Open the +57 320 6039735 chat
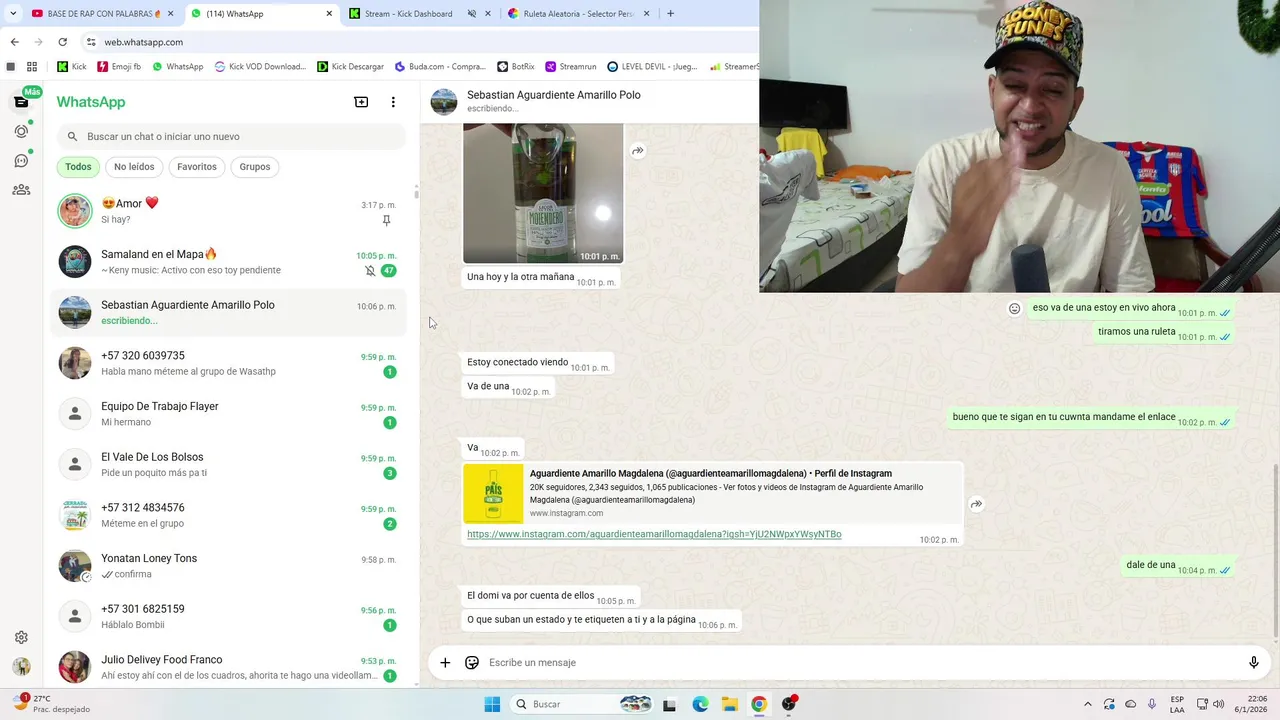Screen dimensions: 1280x720 click(x=228, y=363)
